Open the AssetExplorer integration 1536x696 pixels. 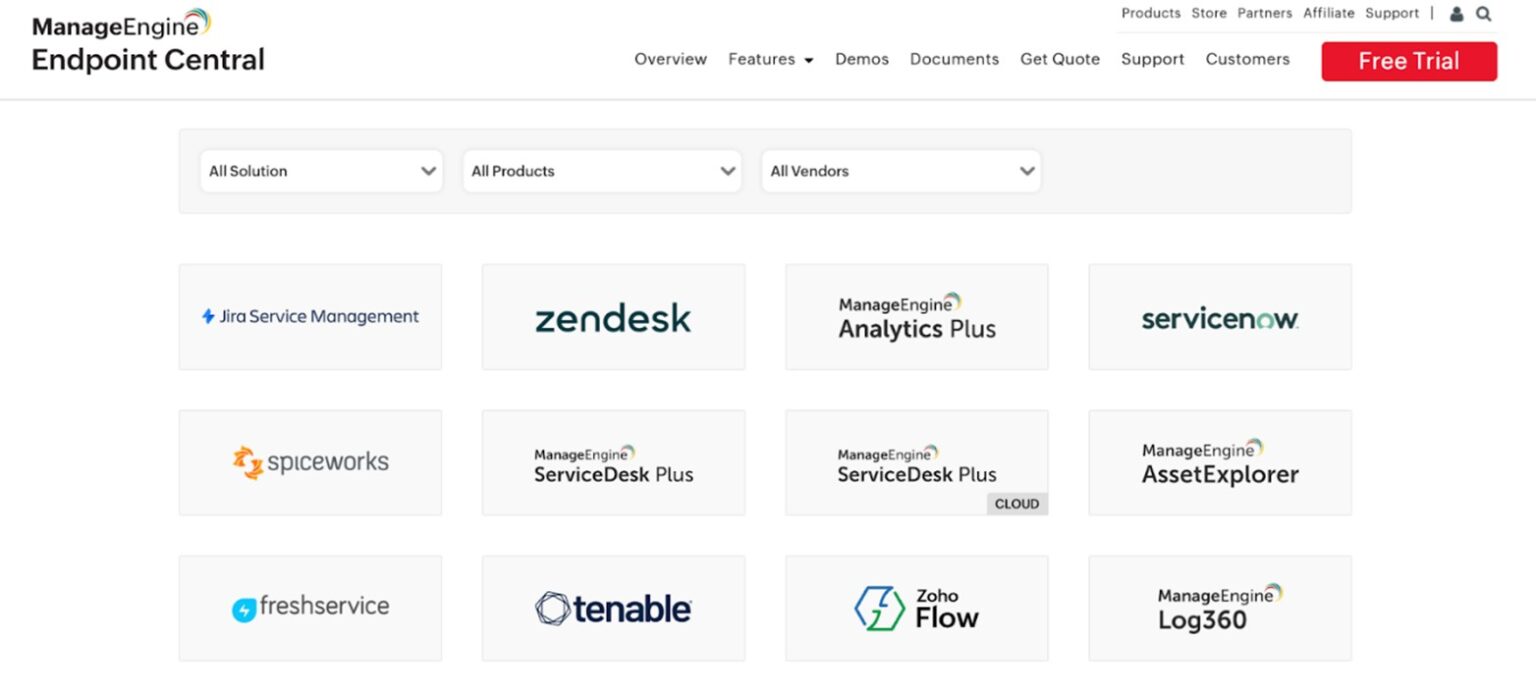tap(1219, 462)
